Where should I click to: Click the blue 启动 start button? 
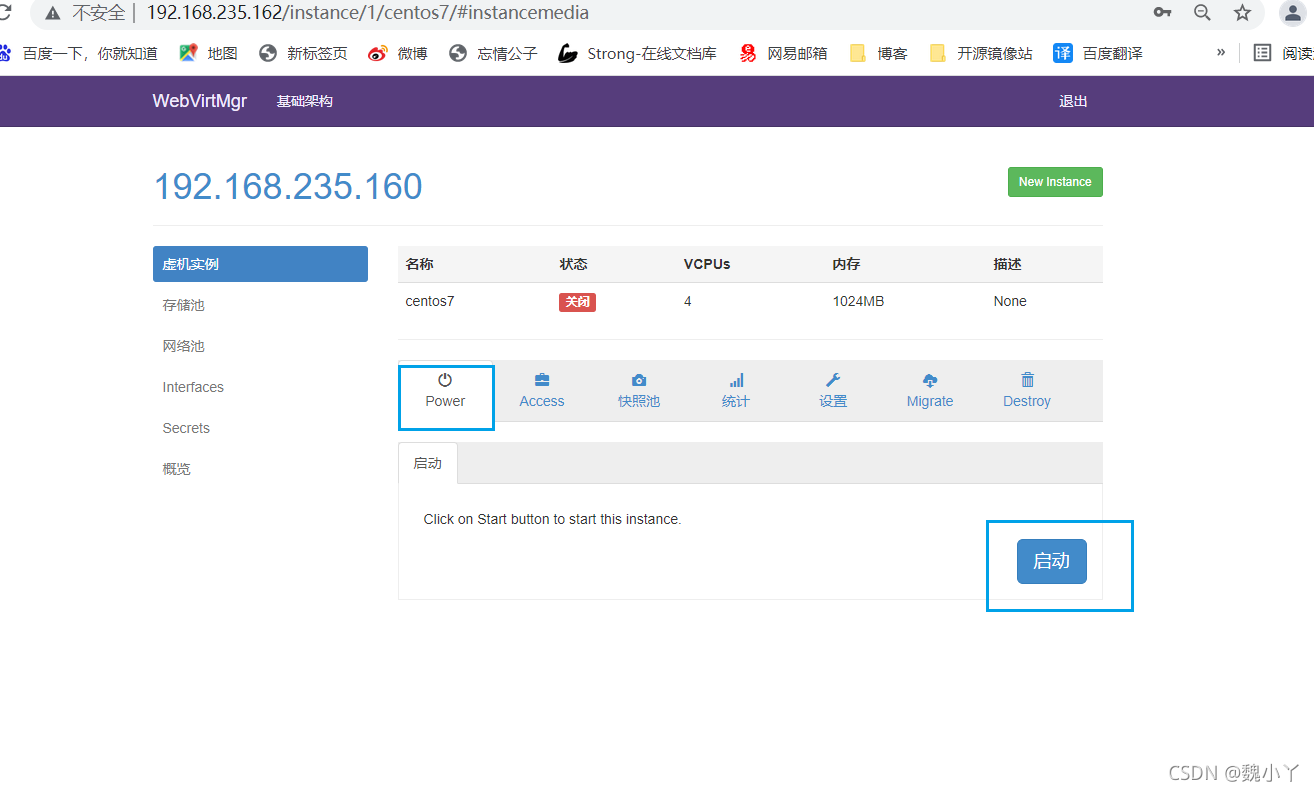pos(1051,561)
